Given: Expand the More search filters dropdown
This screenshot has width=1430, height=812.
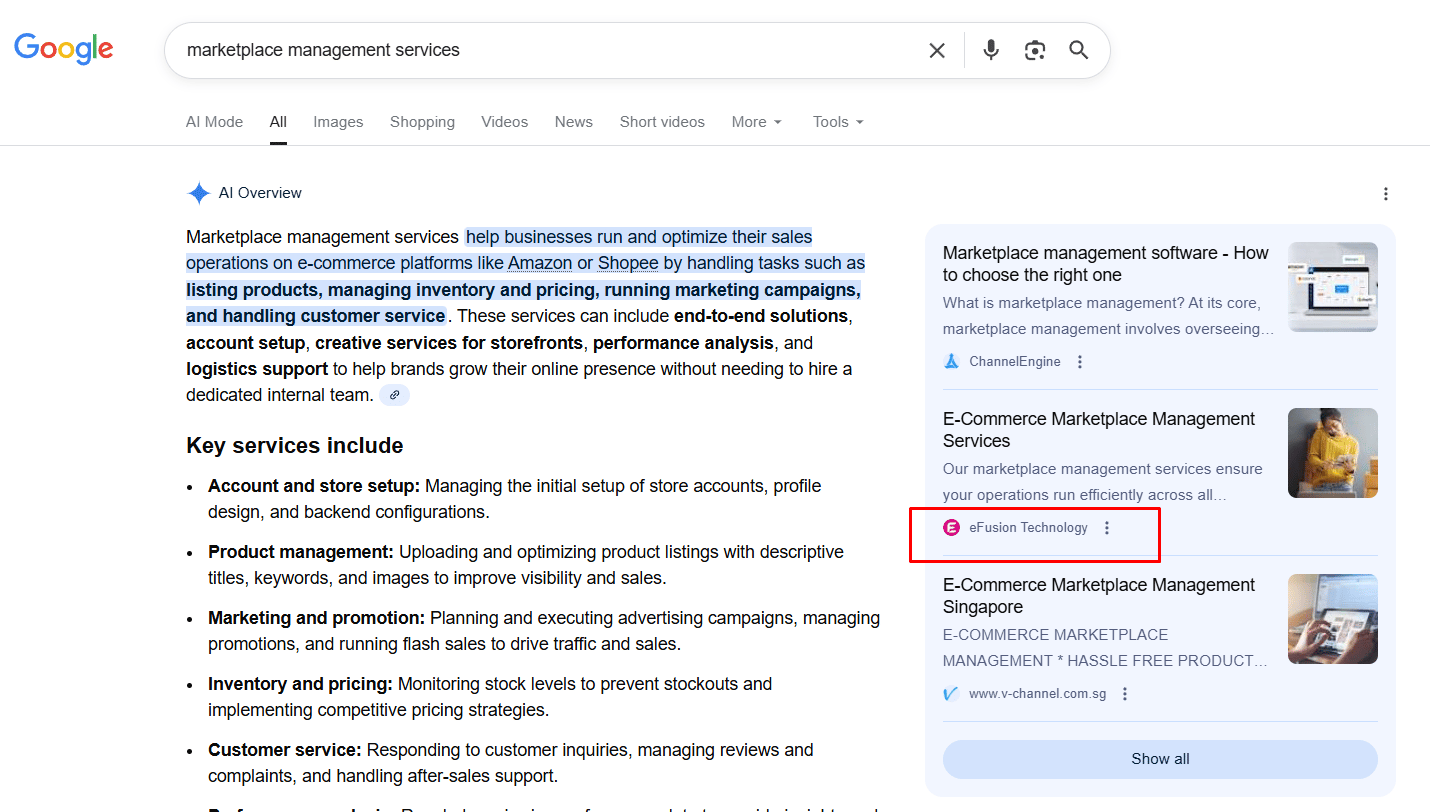Looking at the screenshot, I should pos(757,122).
